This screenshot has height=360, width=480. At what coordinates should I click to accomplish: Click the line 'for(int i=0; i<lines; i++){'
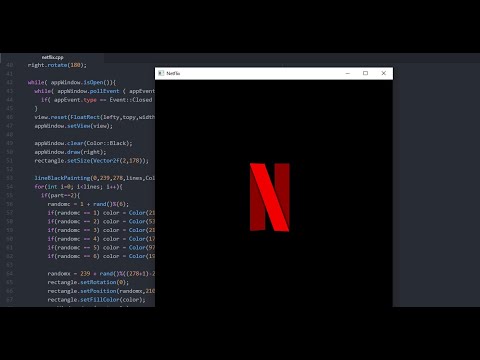78,187
